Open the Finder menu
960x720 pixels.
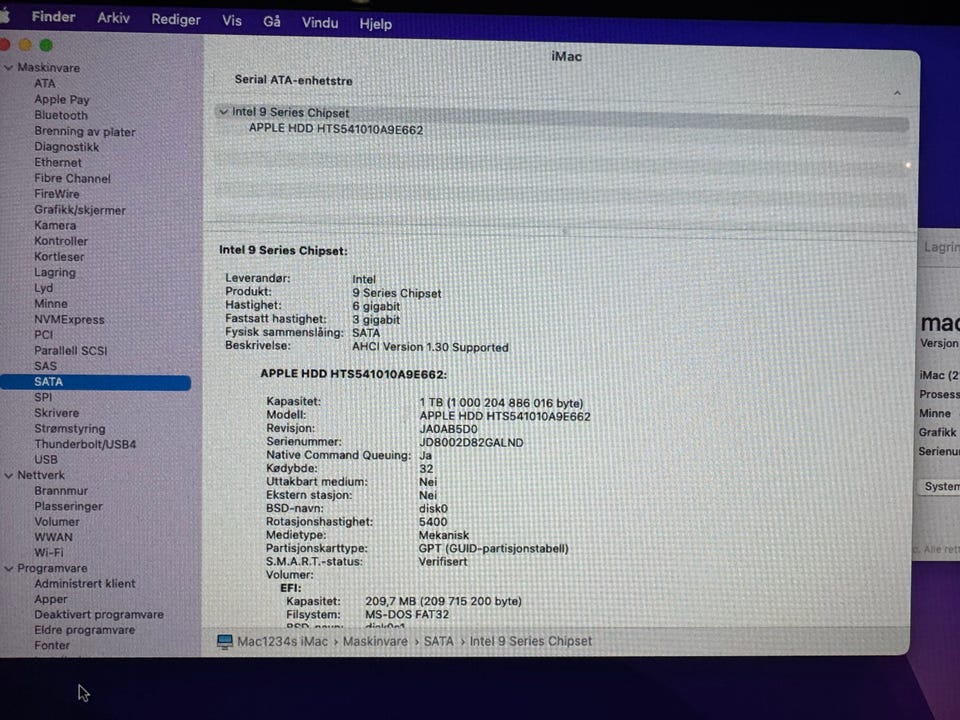pyautogui.click(x=53, y=17)
